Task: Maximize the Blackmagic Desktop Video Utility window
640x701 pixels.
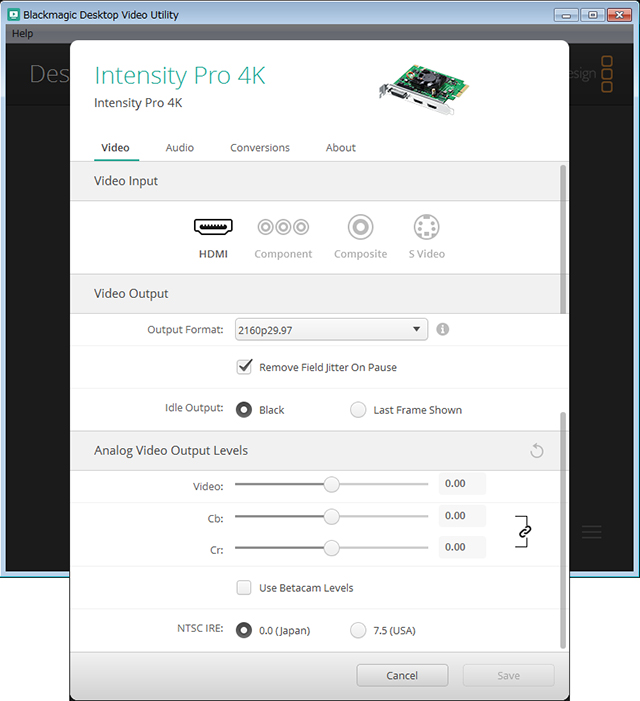Action: point(593,15)
